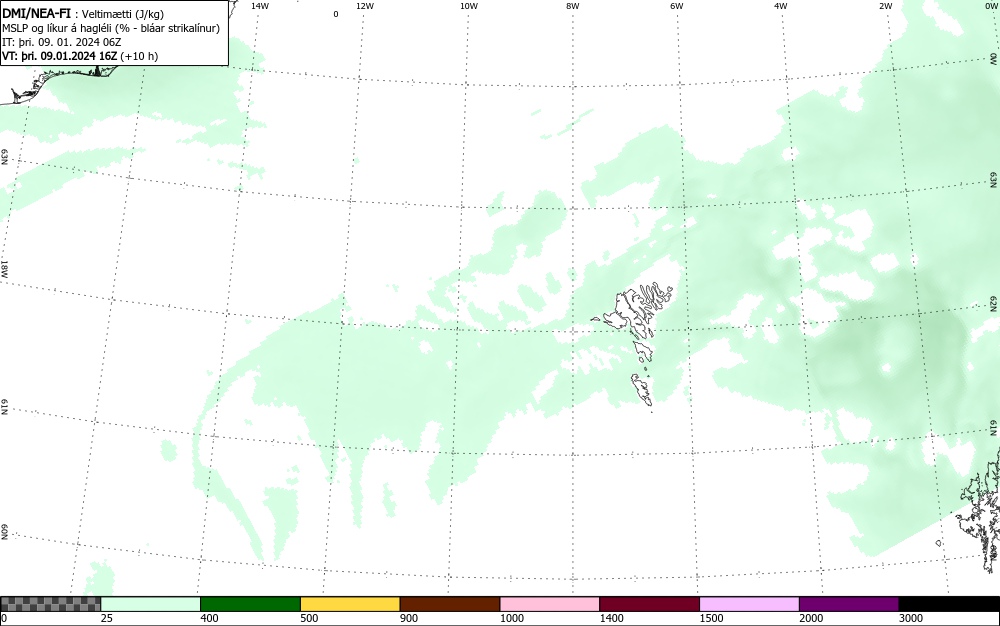Click the Veltimætti (J/kg) label
1000x626 pixels.
click(x=121, y=15)
